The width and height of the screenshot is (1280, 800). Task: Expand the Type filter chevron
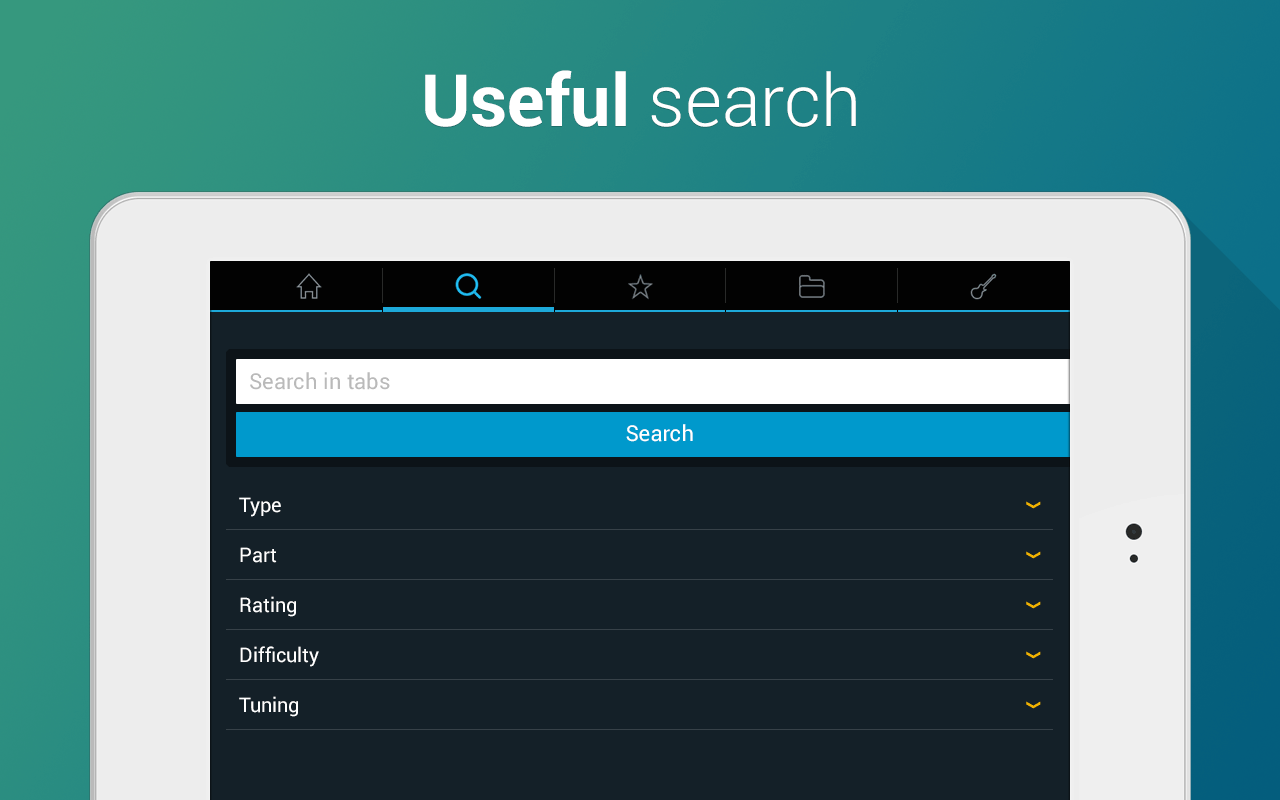click(x=1033, y=505)
